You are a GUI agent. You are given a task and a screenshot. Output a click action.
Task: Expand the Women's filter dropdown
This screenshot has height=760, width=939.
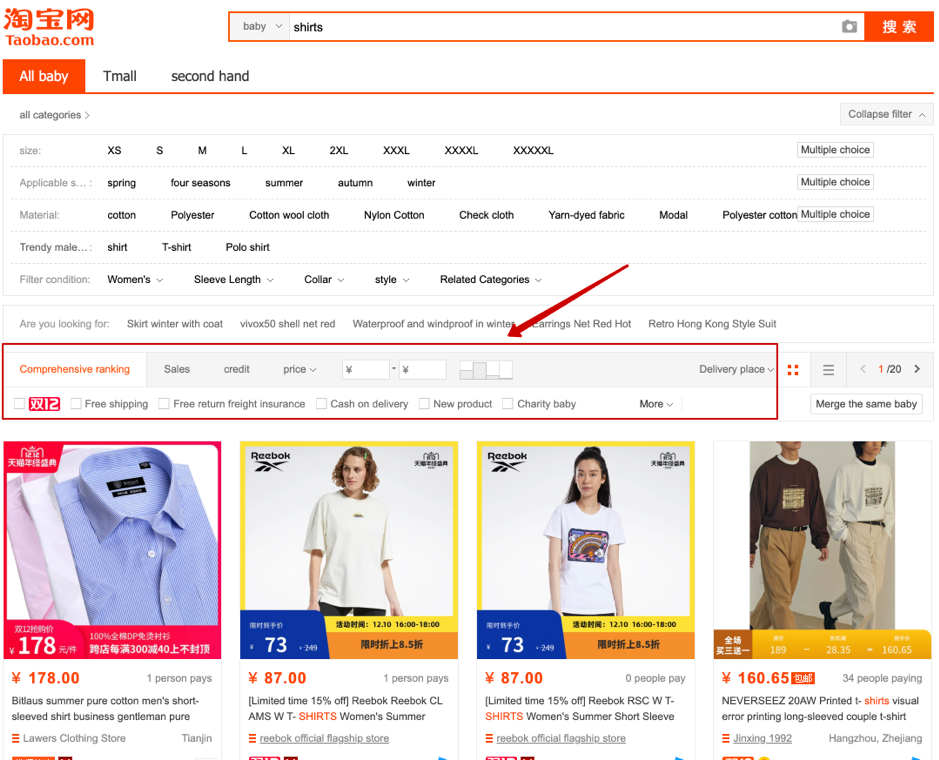coord(135,280)
